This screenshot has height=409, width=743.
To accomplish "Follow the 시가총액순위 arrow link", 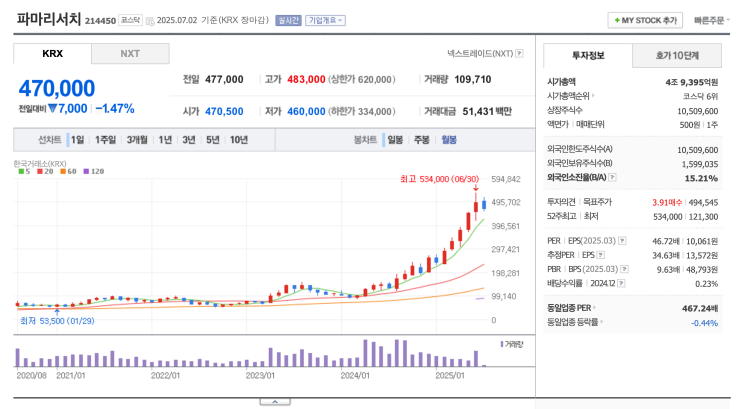I will pyautogui.click(x=571, y=96).
